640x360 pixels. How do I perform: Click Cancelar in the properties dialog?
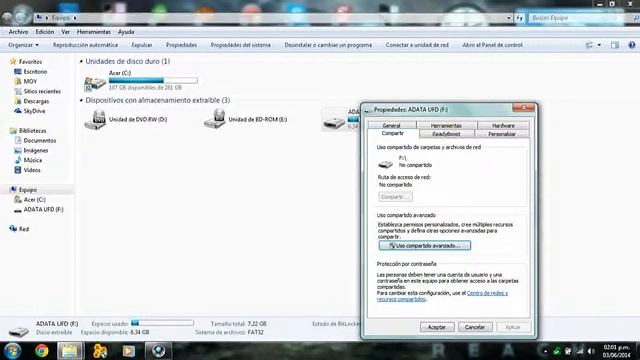[475, 327]
